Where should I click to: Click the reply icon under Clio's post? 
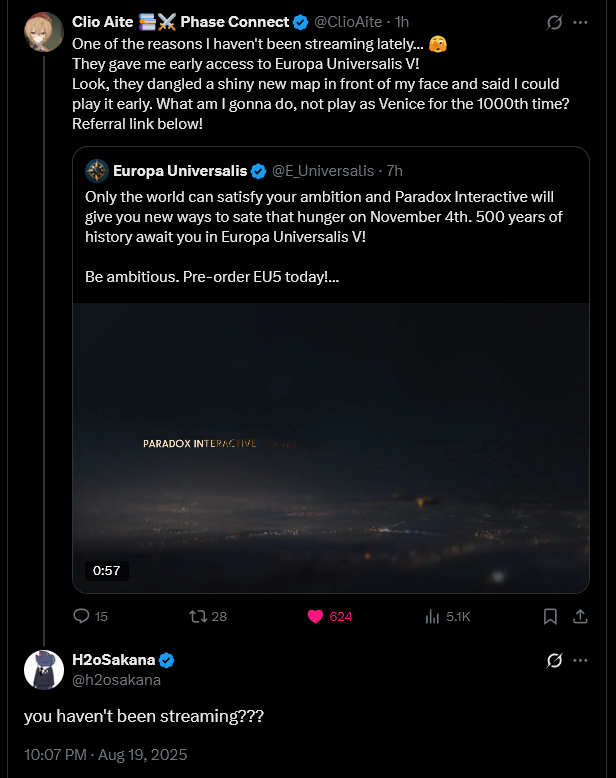82,617
